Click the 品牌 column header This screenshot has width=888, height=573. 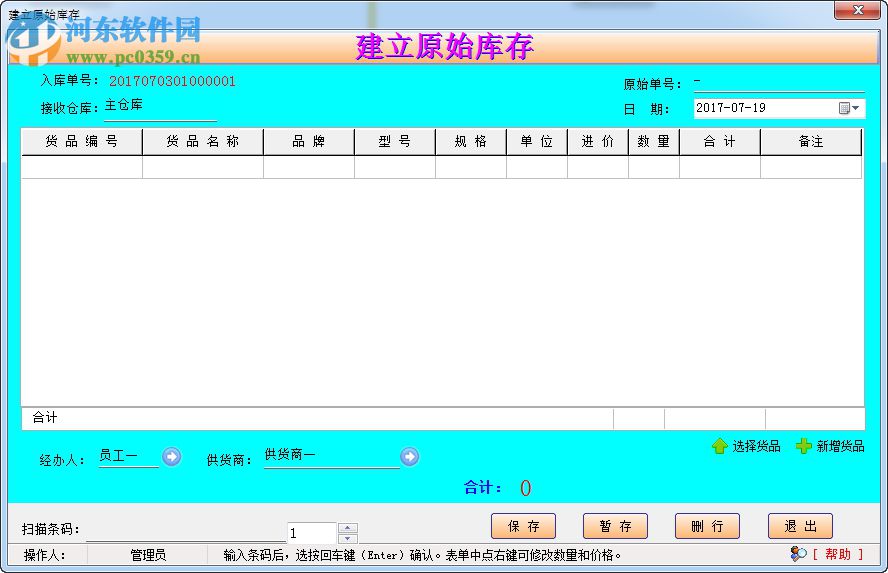[309, 142]
